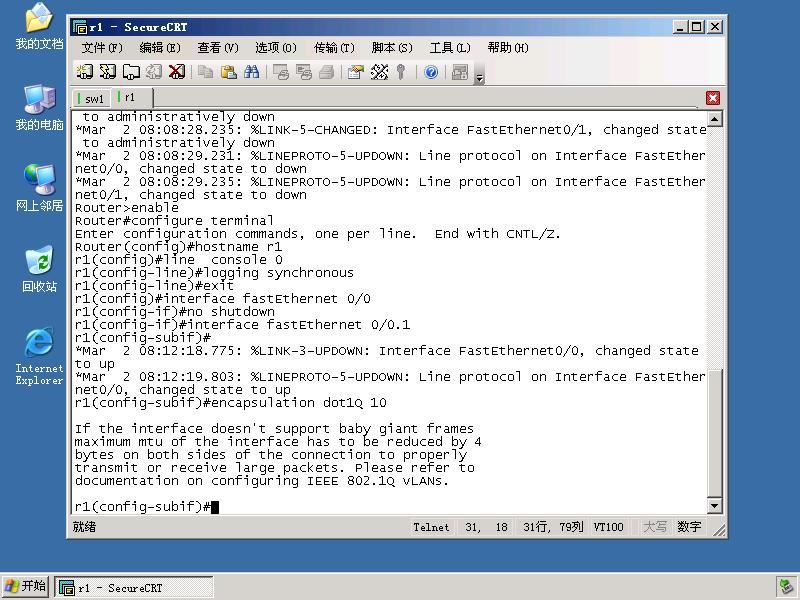The image size is (800, 600).
Task: Click the 'Router>enable' line
Action: [127, 208]
